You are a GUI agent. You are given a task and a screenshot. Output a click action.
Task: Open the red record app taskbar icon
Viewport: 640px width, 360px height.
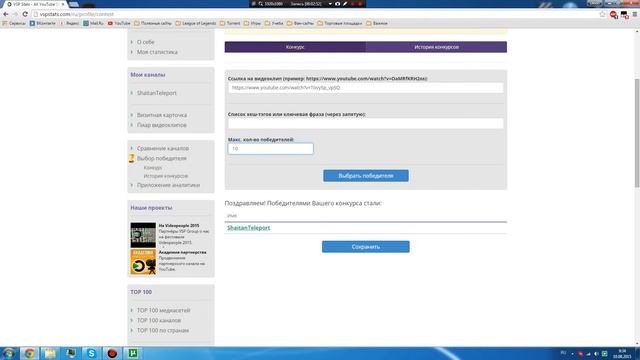(112, 353)
